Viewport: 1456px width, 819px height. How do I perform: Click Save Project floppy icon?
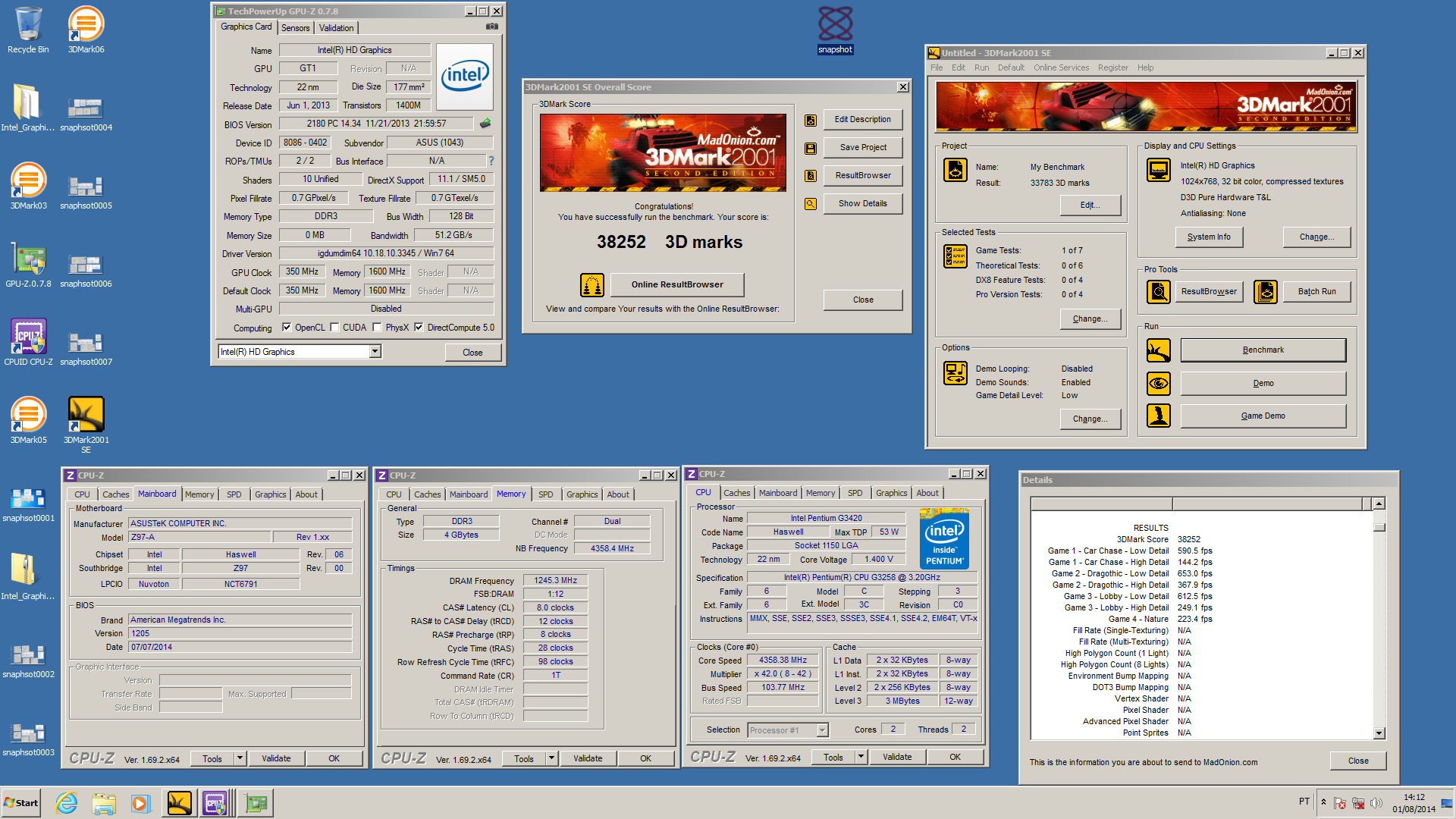[811, 148]
